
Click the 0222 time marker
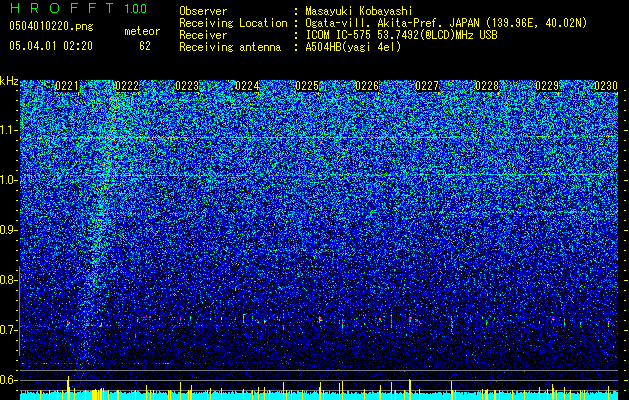(127, 86)
